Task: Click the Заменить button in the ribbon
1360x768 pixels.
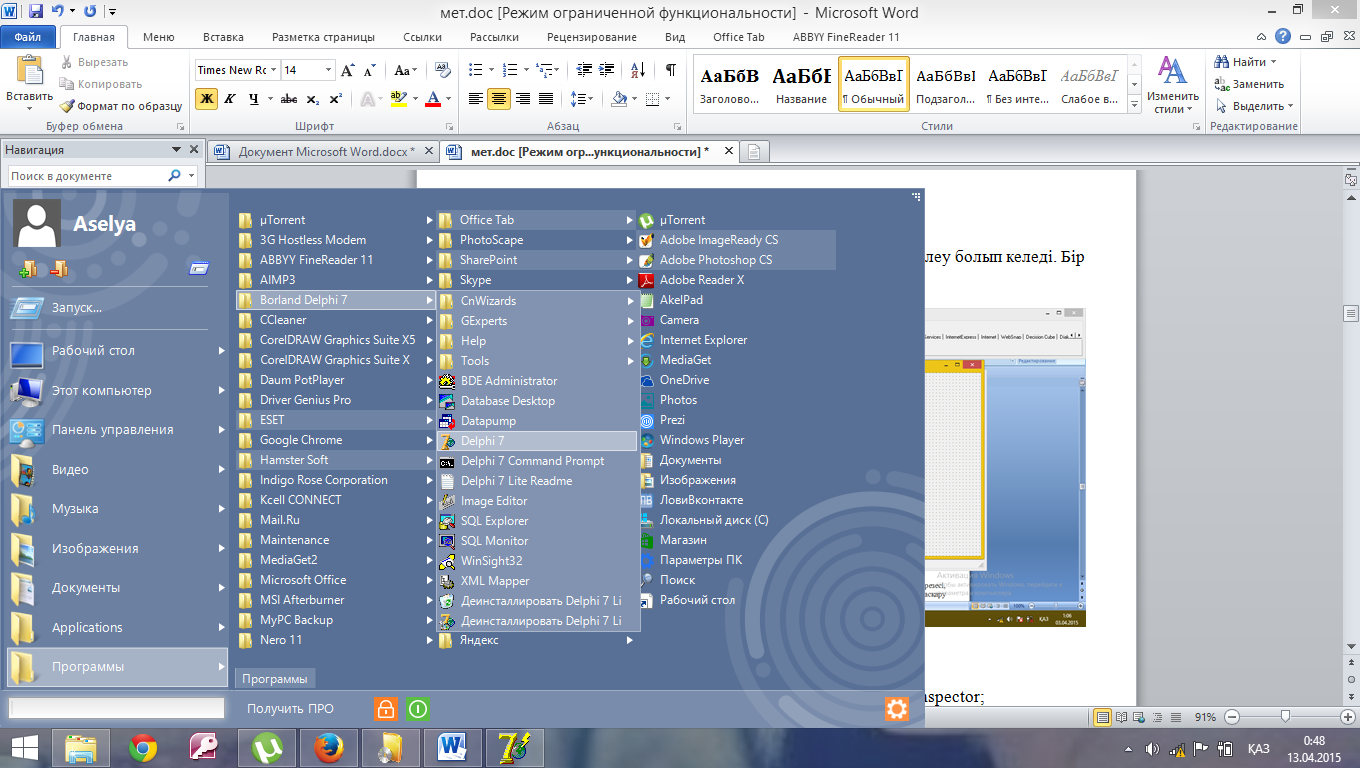Action: pyautogui.click(x=1249, y=84)
